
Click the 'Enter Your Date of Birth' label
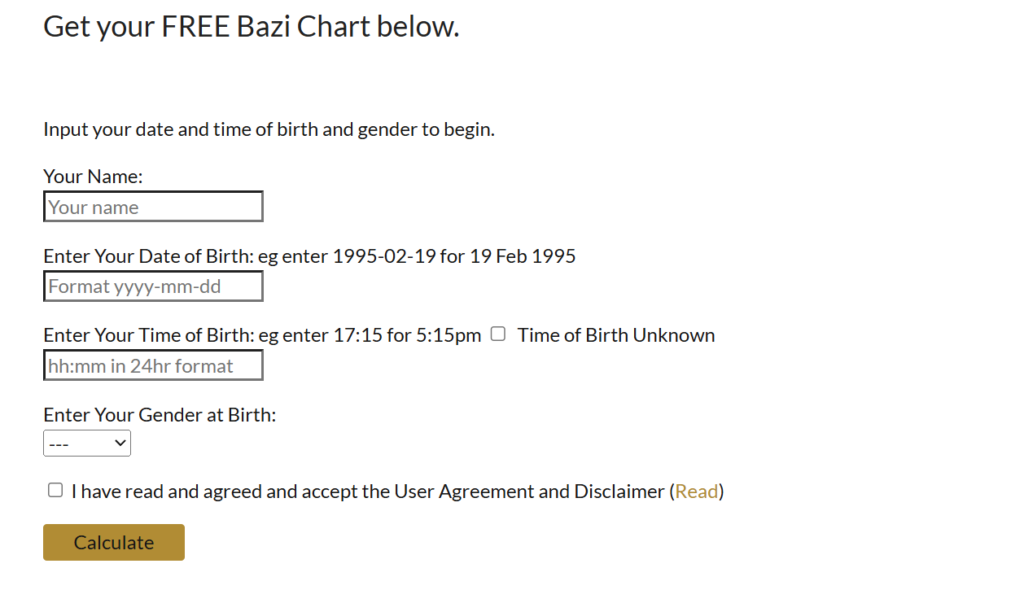pos(148,256)
